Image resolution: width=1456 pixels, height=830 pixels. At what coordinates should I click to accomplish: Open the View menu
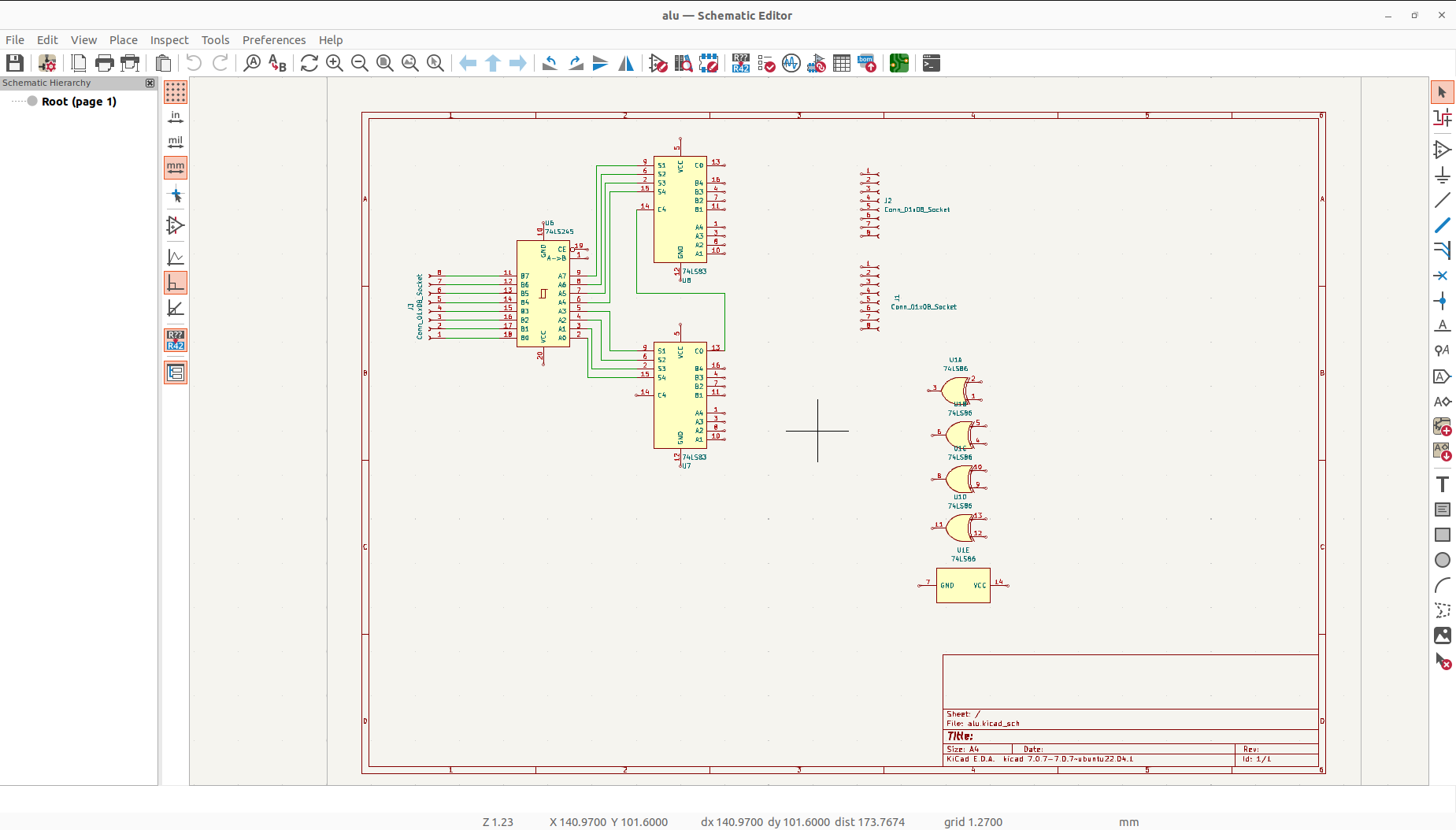click(83, 40)
